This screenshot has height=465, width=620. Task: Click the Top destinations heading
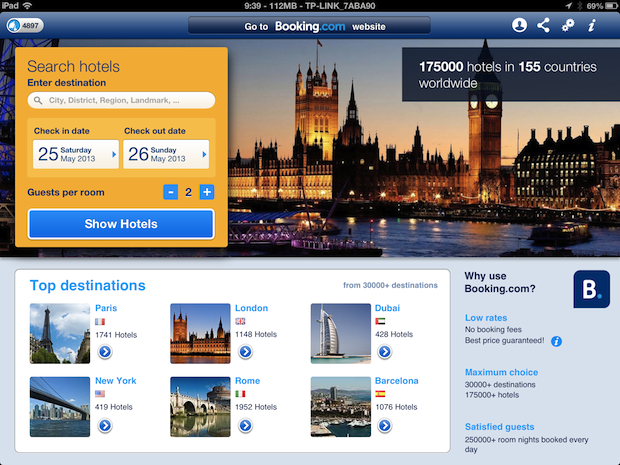pyautogui.click(x=88, y=285)
